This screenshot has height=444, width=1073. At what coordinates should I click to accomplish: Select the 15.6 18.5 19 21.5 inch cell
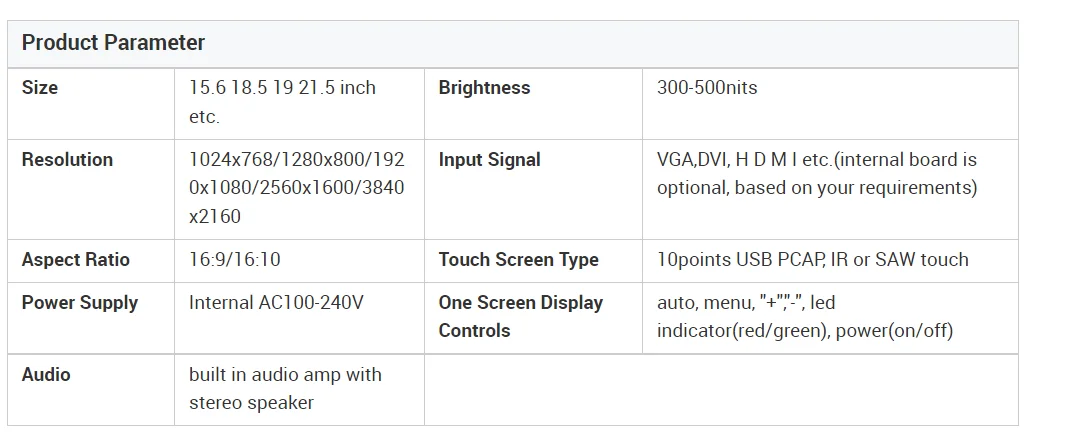point(282,102)
